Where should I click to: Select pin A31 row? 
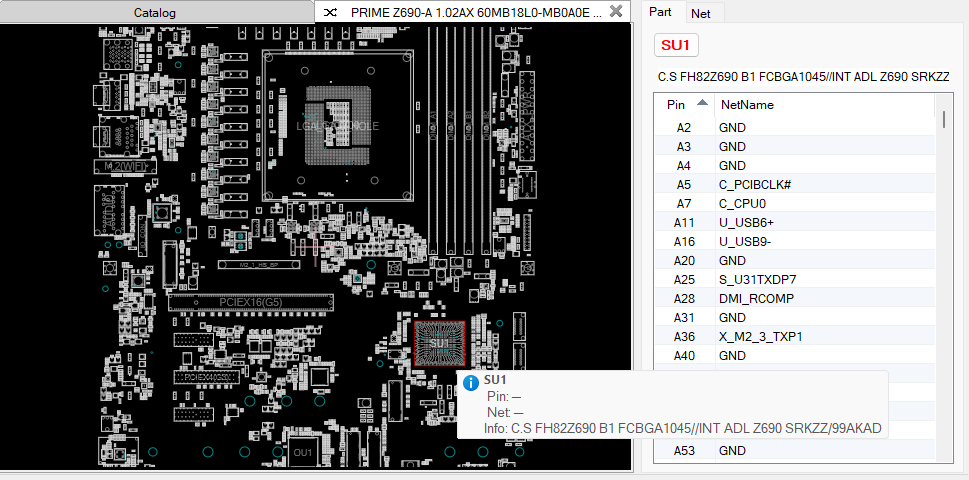coord(795,318)
